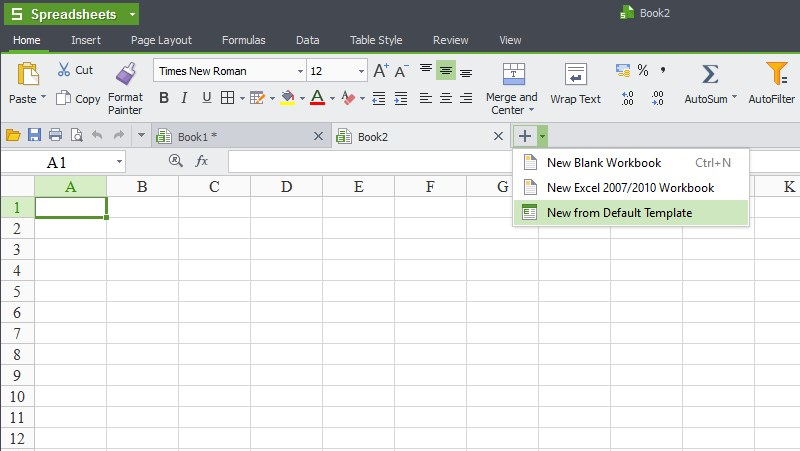The height and width of the screenshot is (451, 800).
Task: Cut selection with the scissors icon
Action: (x=63, y=69)
